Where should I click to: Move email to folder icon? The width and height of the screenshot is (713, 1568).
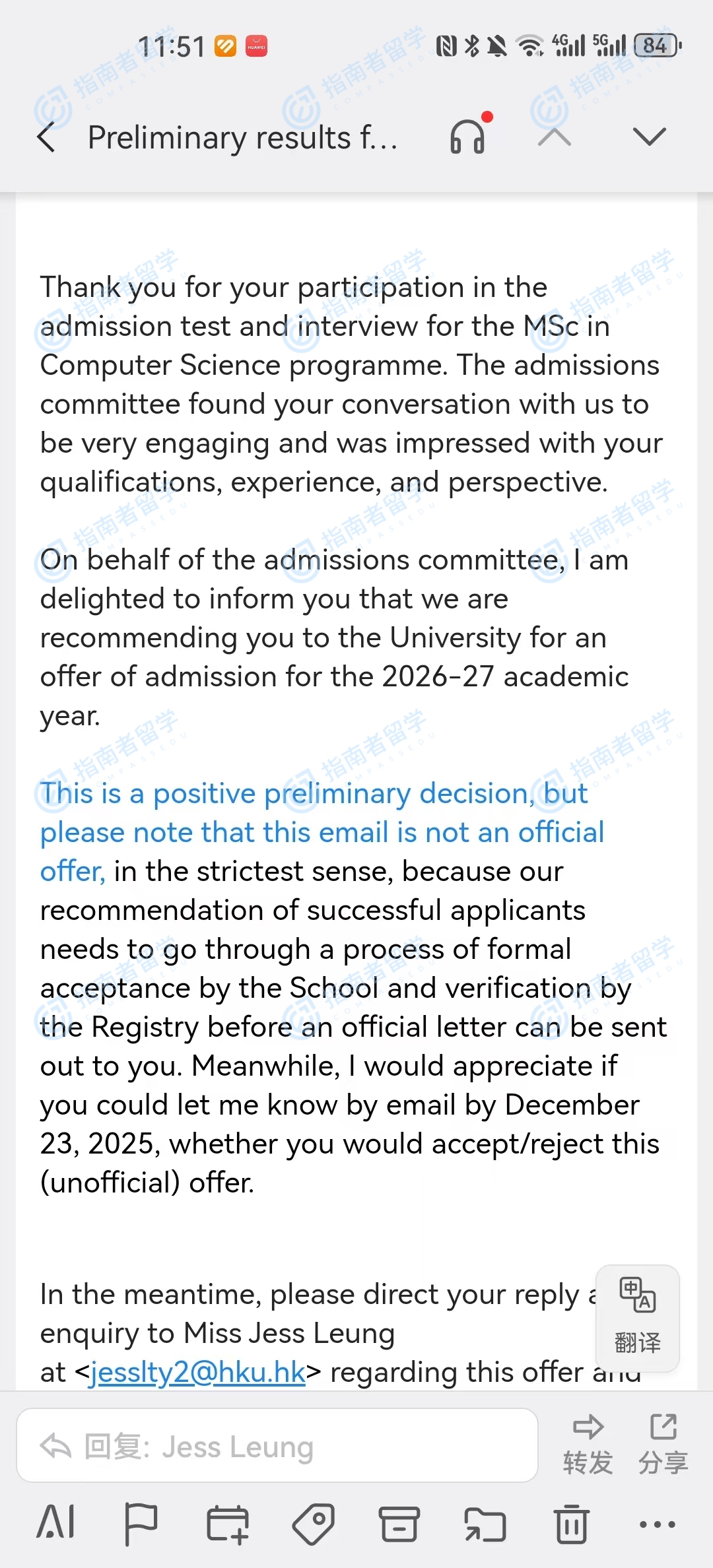point(485,1524)
